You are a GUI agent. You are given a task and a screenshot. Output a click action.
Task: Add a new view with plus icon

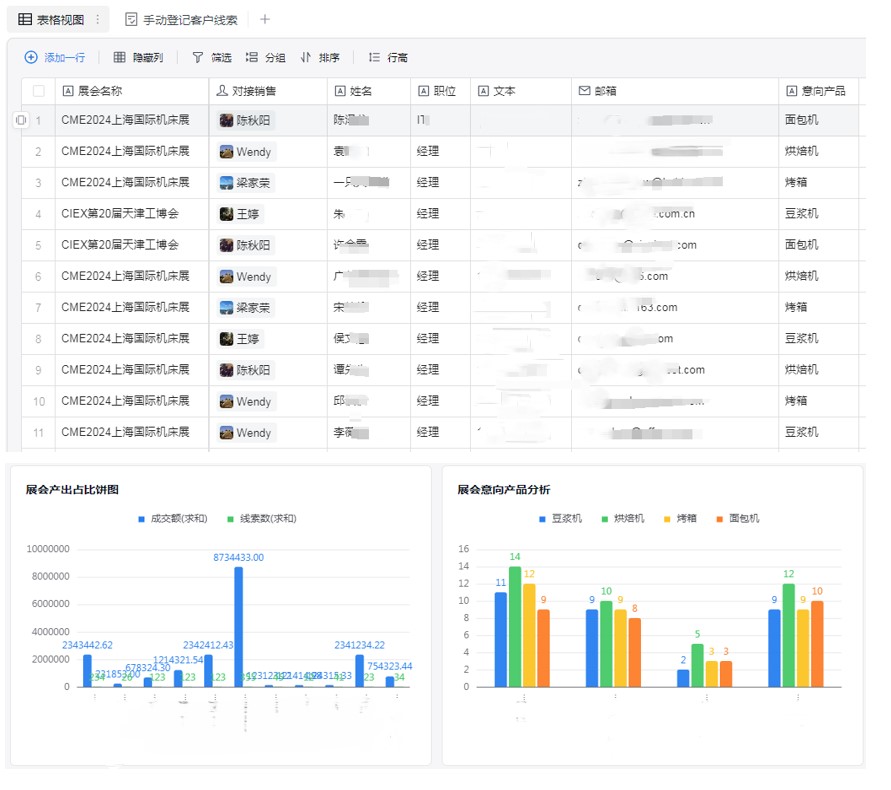pos(265,20)
